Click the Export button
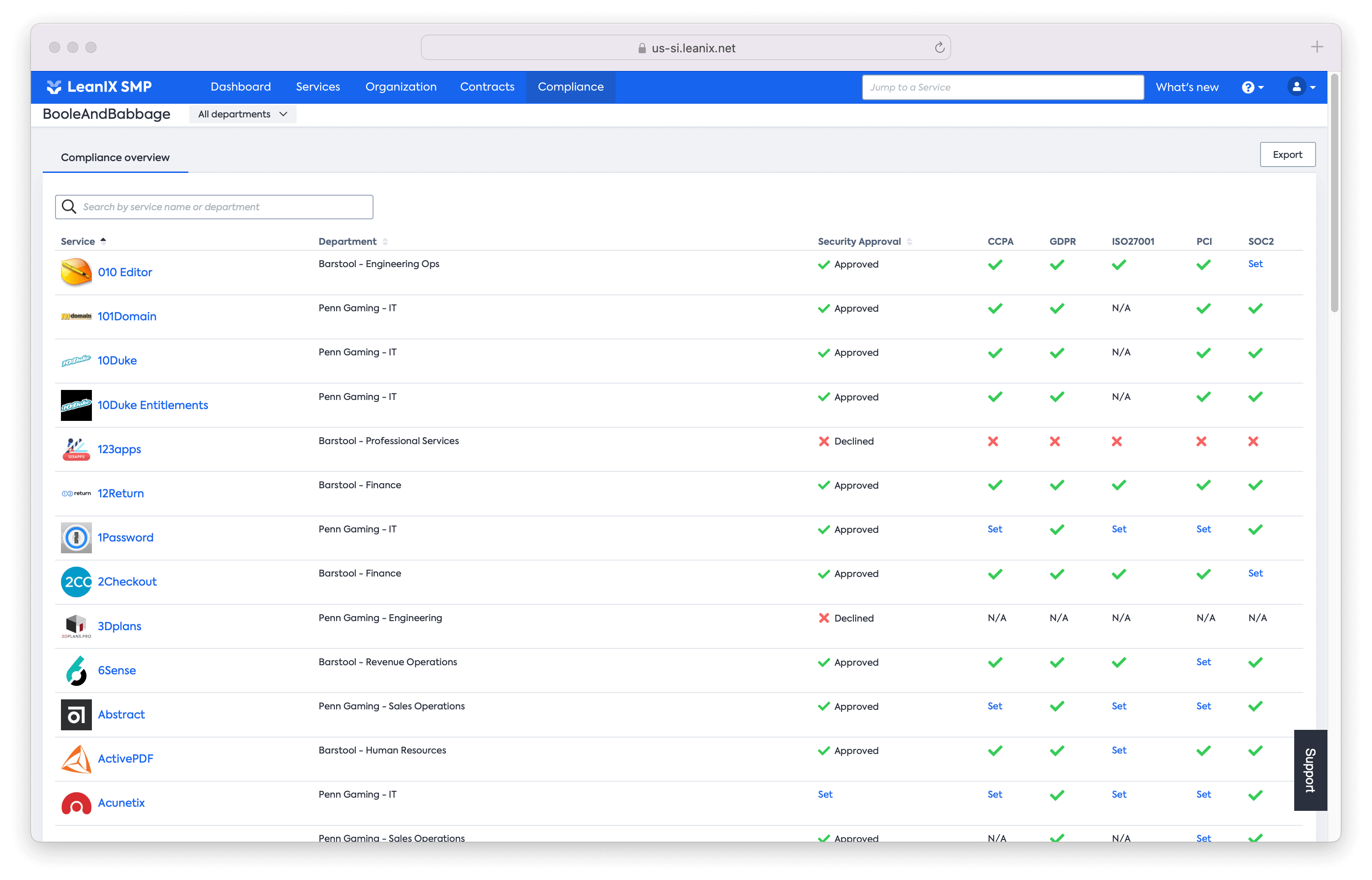 pyautogui.click(x=1287, y=155)
